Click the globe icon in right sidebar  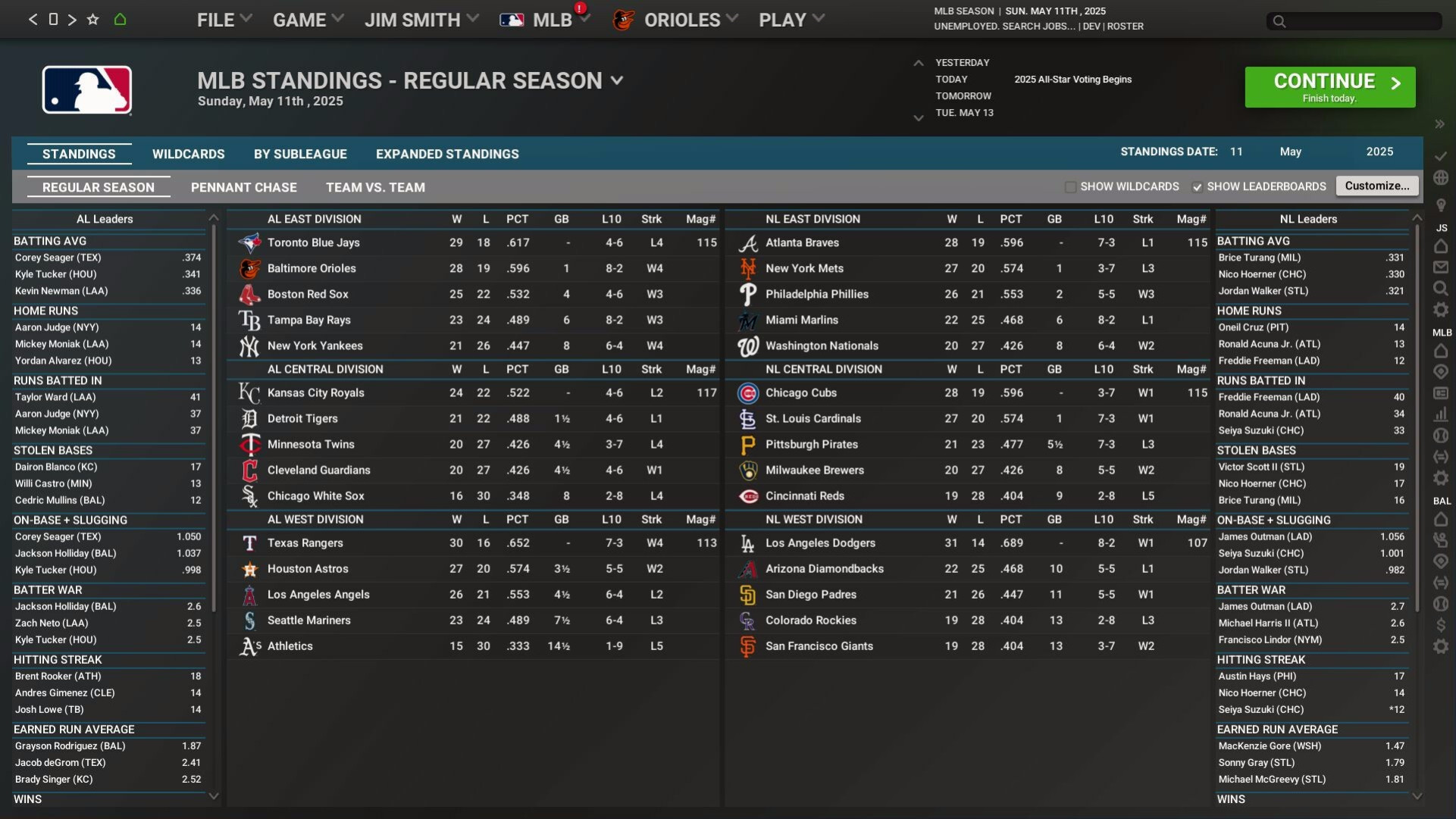(1441, 178)
